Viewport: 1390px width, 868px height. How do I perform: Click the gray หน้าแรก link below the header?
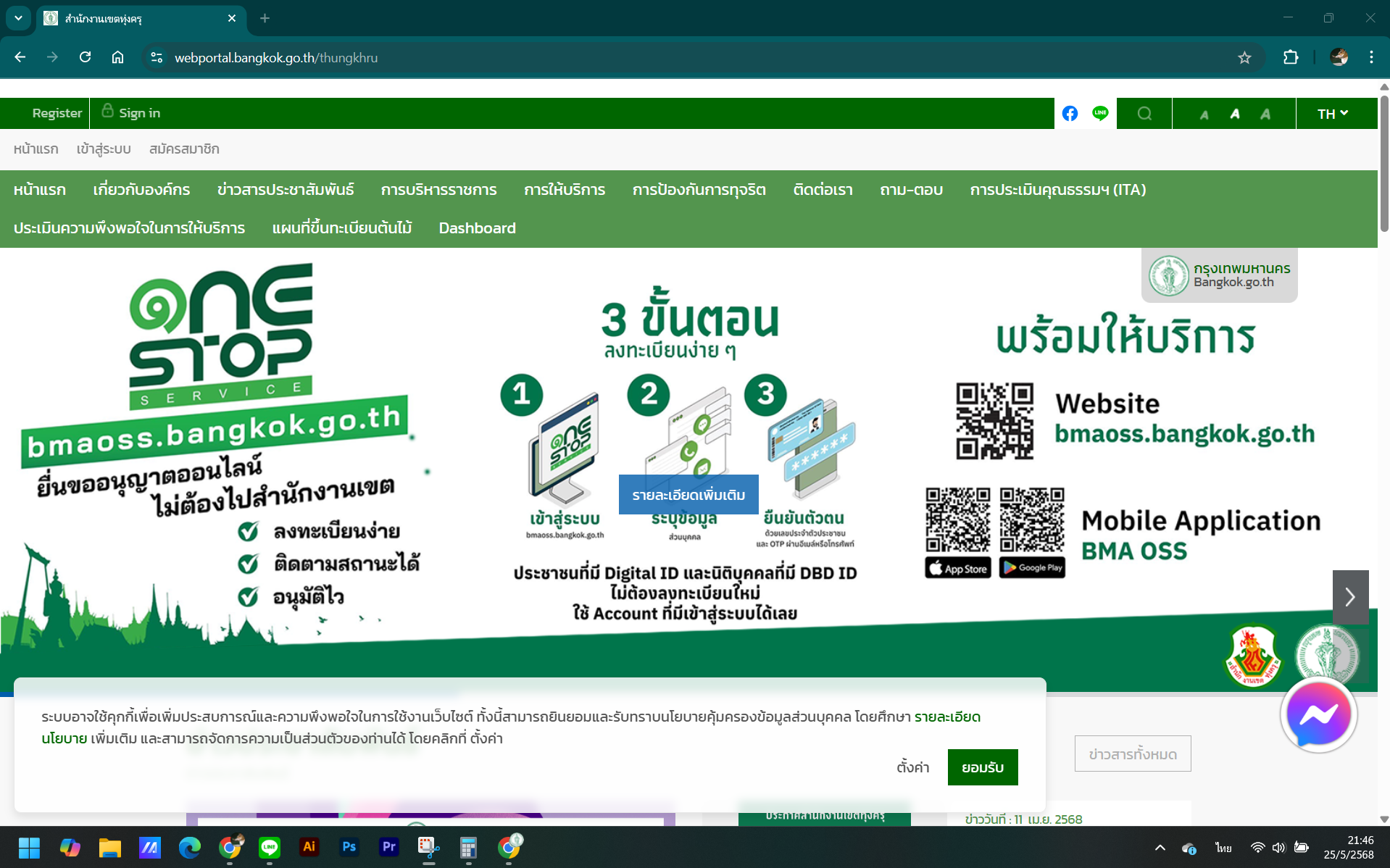pos(36,149)
